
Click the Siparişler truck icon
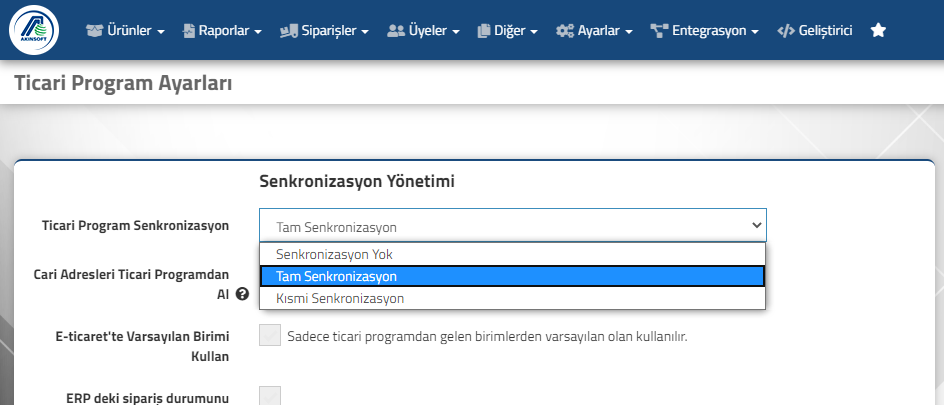click(x=289, y=31)
